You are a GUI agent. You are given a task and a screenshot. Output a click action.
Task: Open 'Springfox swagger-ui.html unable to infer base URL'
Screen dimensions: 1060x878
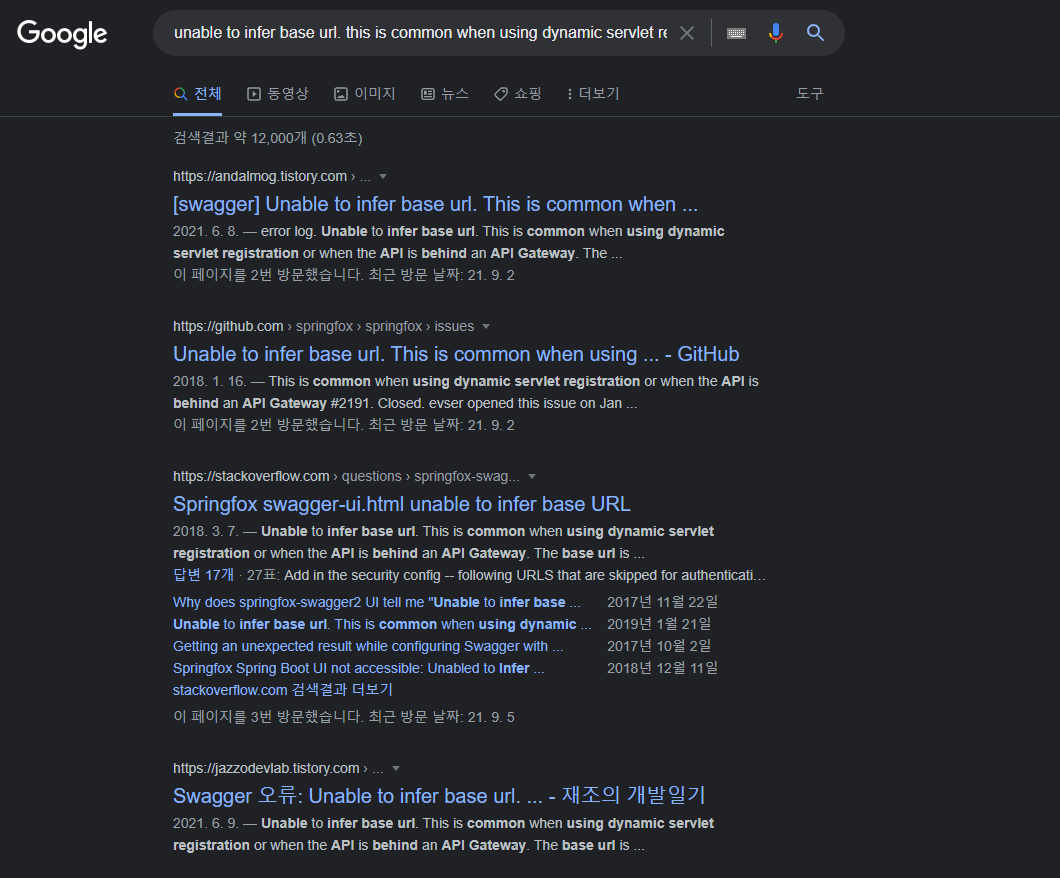click(401, 504)
